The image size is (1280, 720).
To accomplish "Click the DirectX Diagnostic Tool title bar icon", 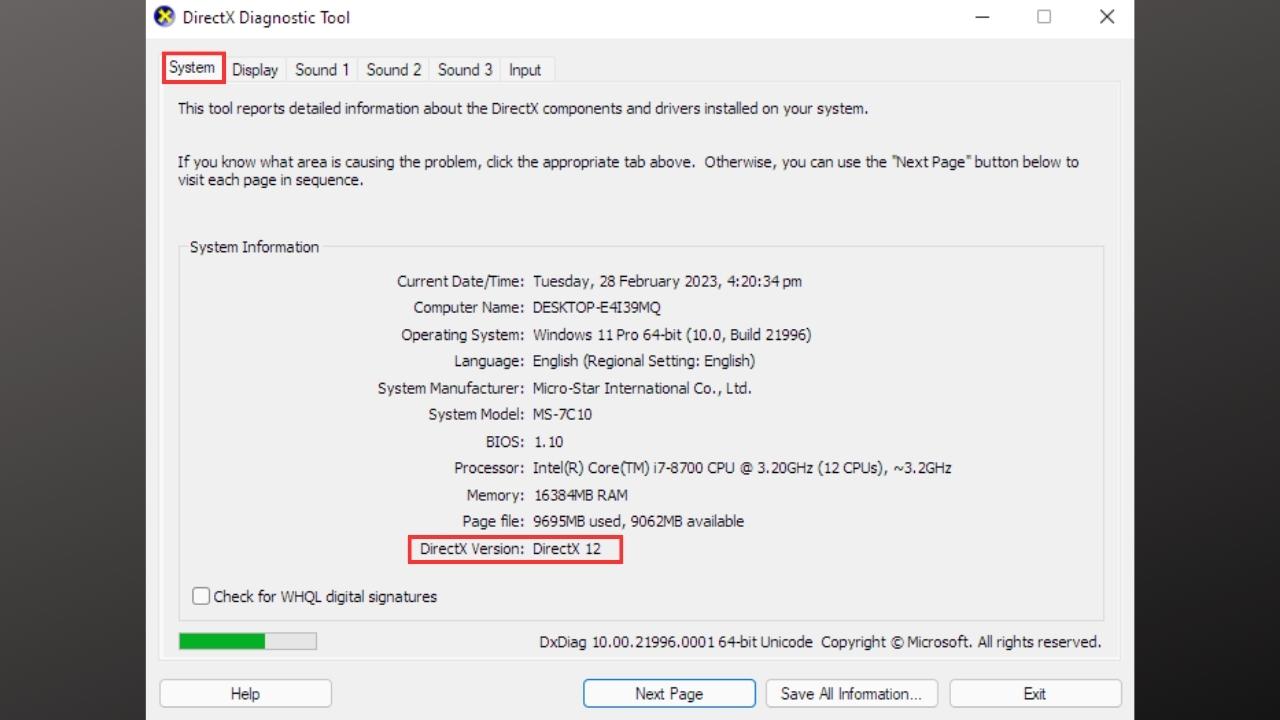I will (x=164, y=17).
